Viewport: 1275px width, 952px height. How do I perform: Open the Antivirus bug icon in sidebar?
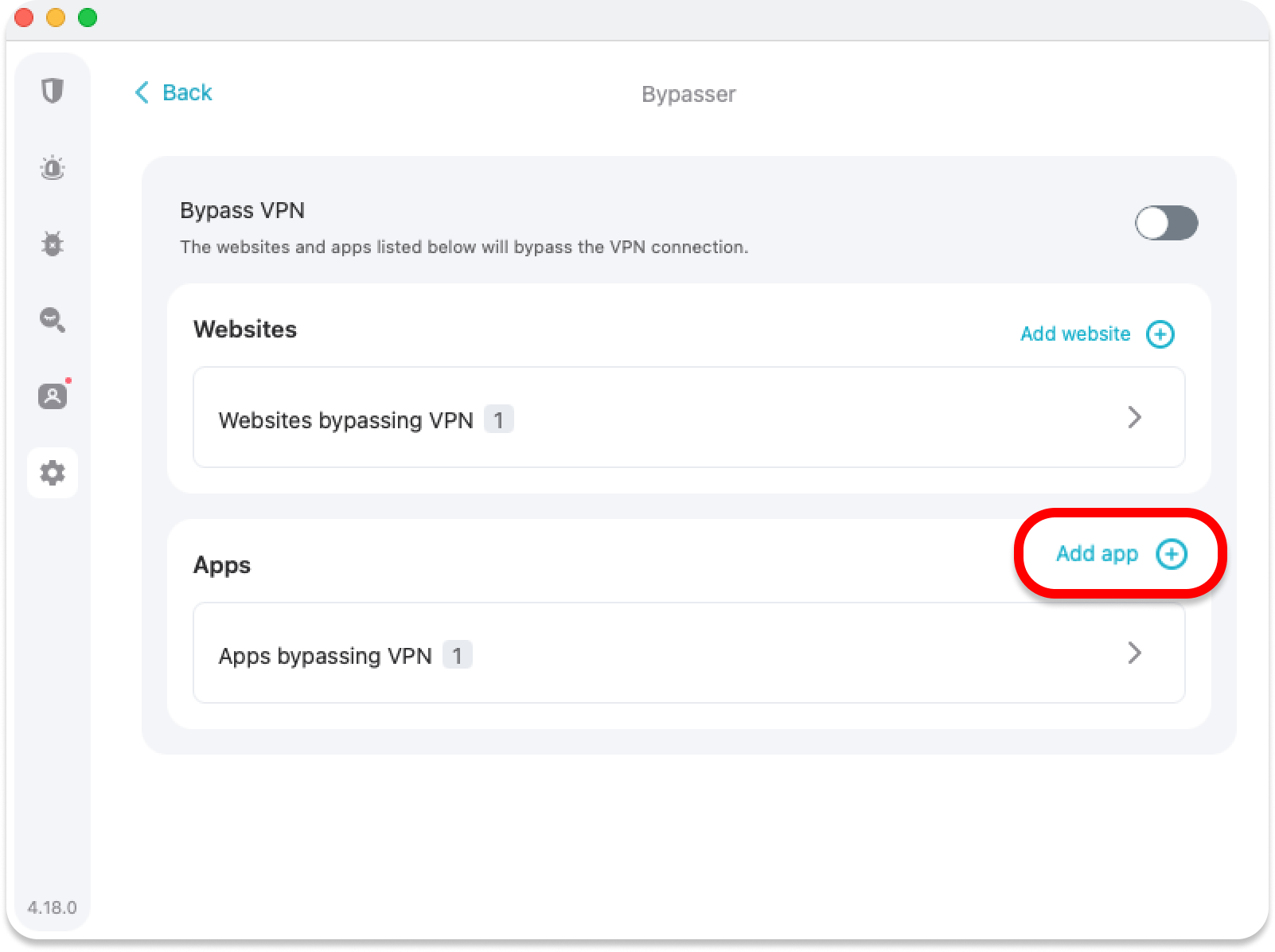[53, 244]
